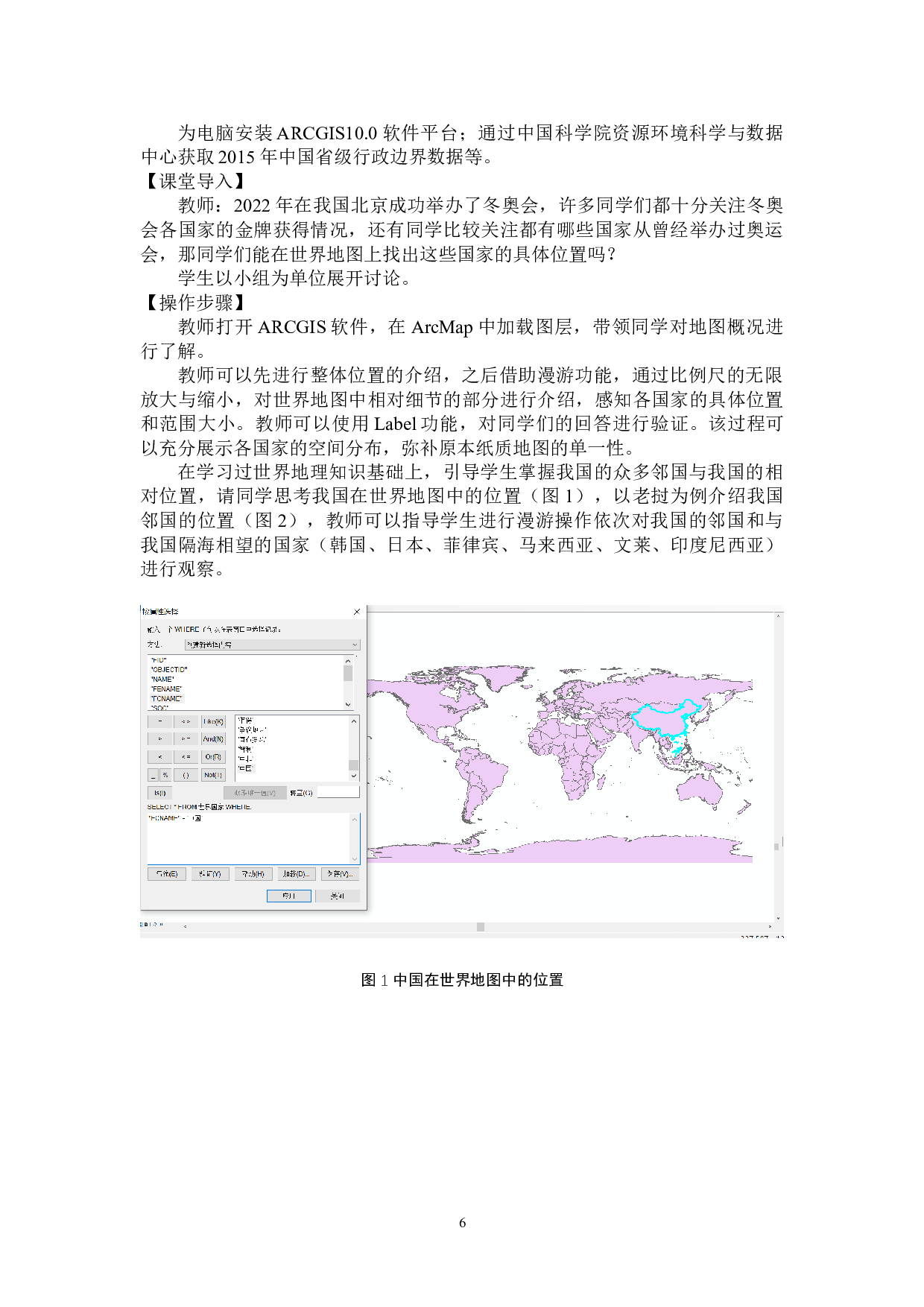Click the Load (D)... button
The height and width of the screenshot is (1307, 924).
[297, 874]
